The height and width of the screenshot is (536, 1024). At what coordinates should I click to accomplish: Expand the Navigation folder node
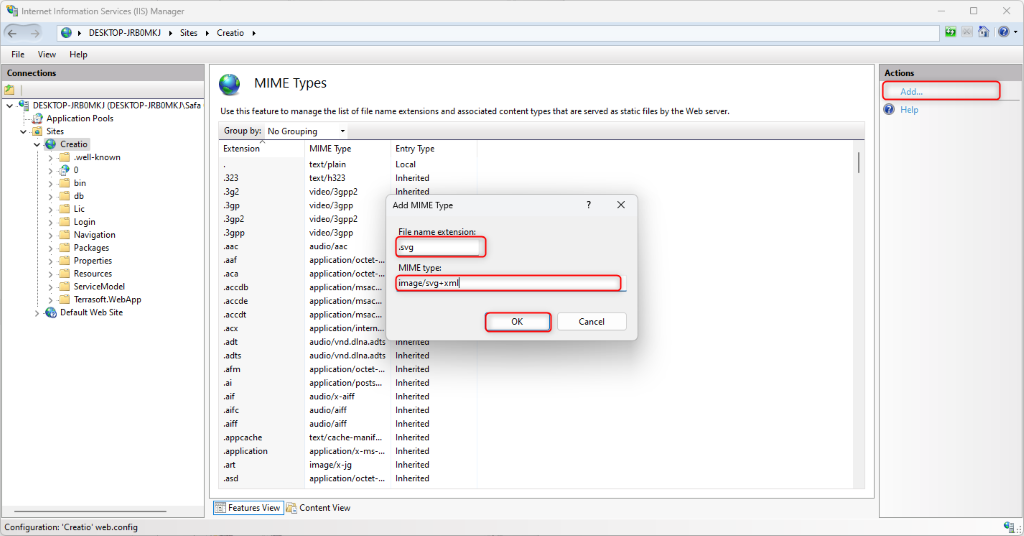(50, 235)
